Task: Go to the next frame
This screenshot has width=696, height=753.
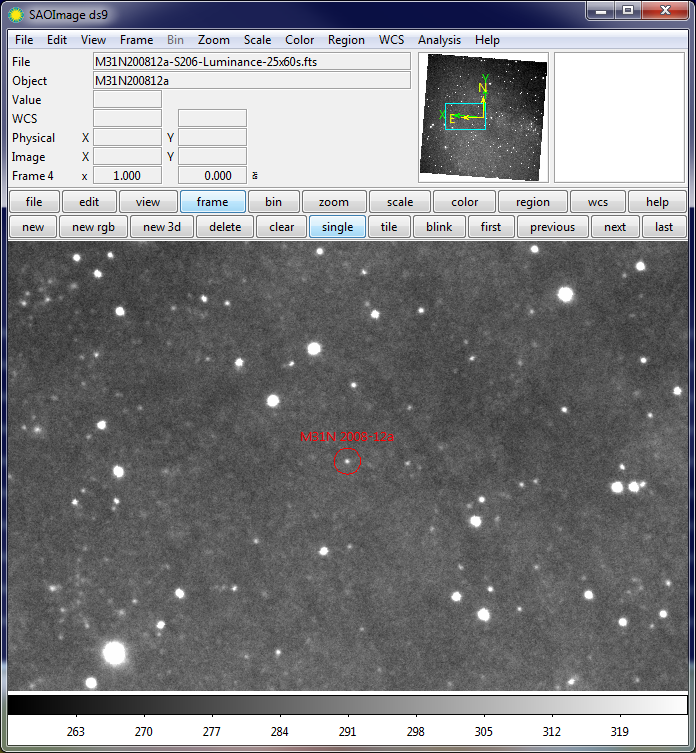Action: 615,226
